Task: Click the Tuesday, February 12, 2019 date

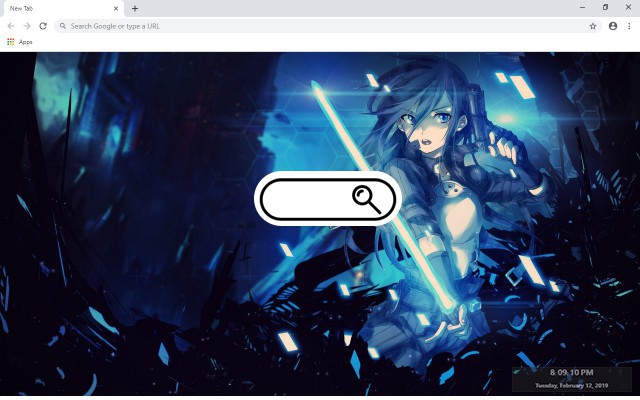Action: tap(571, 385)
